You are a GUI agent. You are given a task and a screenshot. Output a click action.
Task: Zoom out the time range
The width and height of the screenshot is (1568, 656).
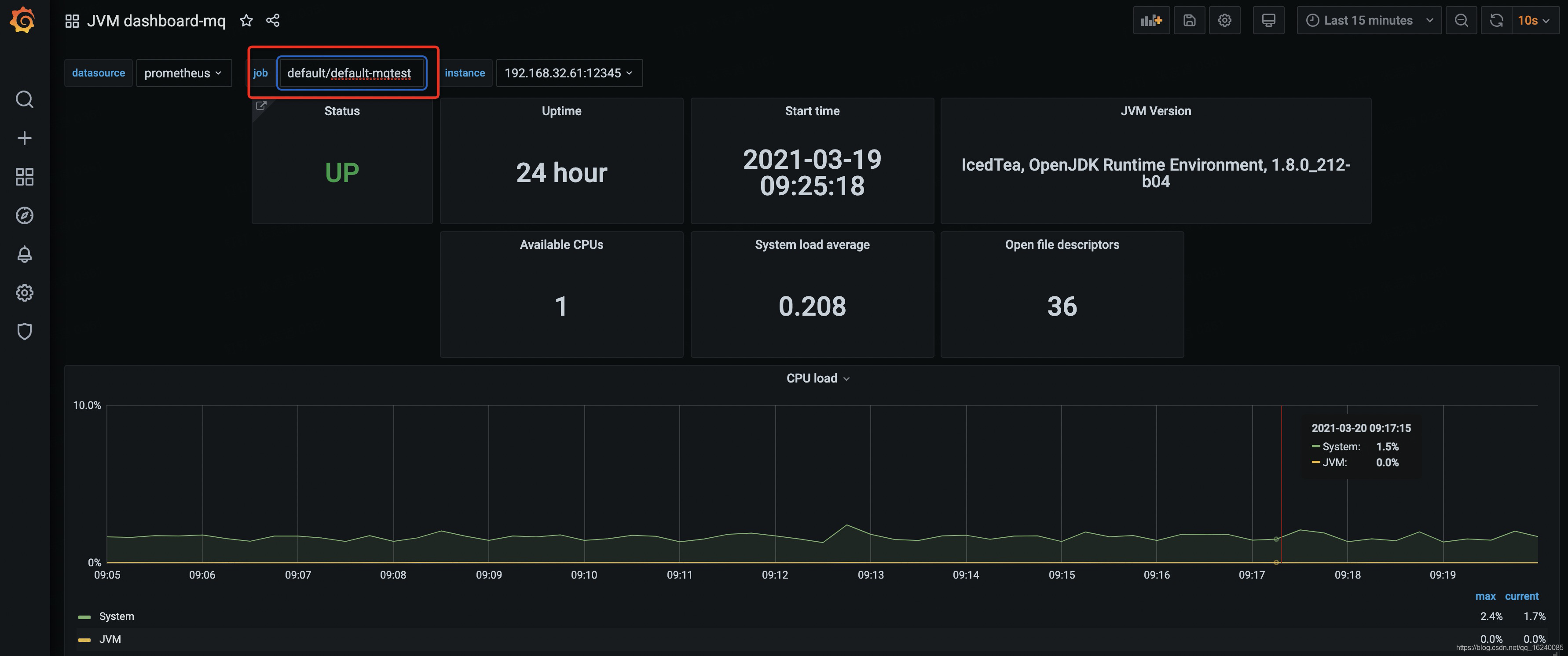tap(1461, 21)
